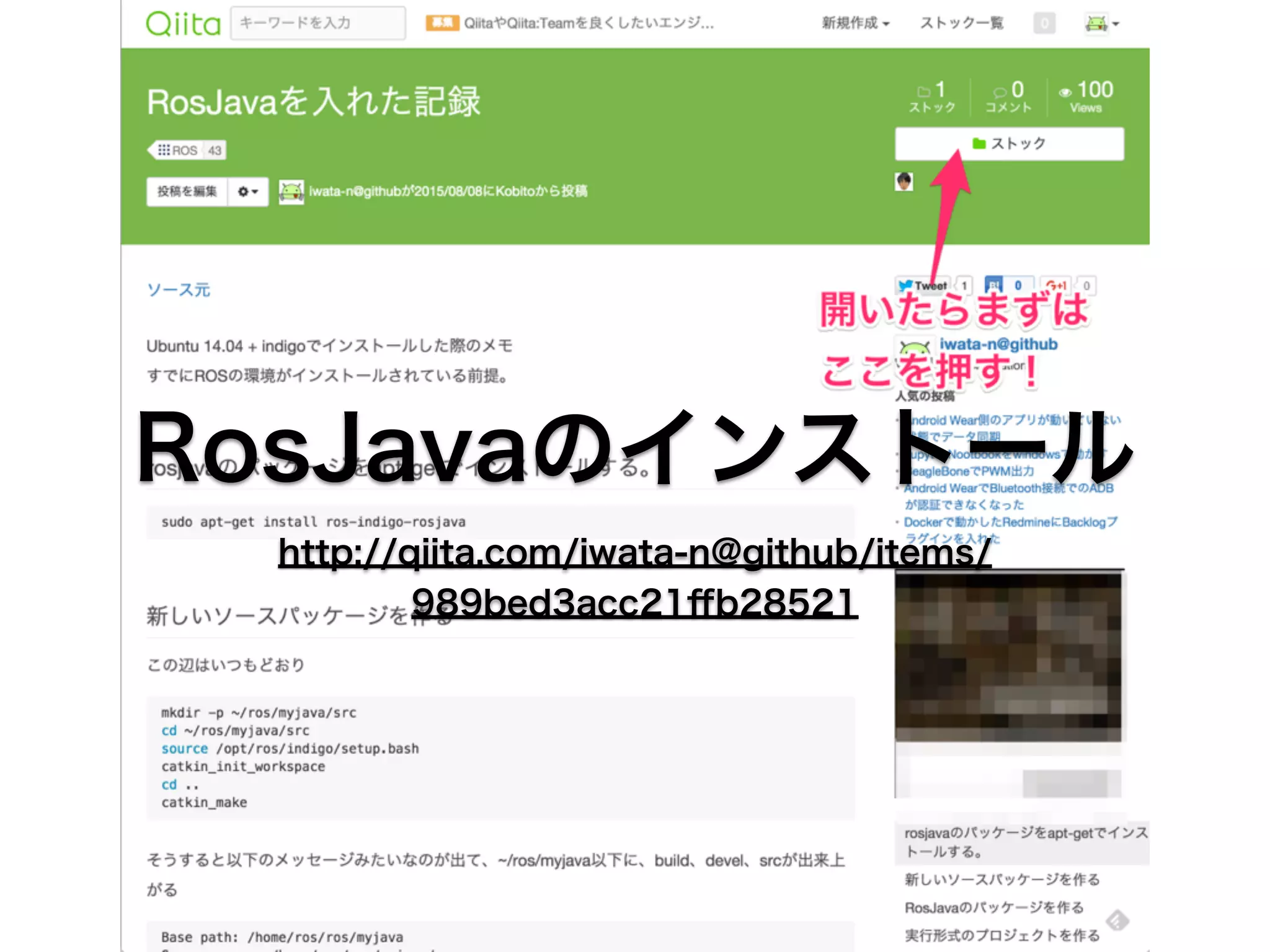Go to ストック一覧 in header
Image resolution: width=1270 pixels, height=952 pixels.
tap(961, 24)
